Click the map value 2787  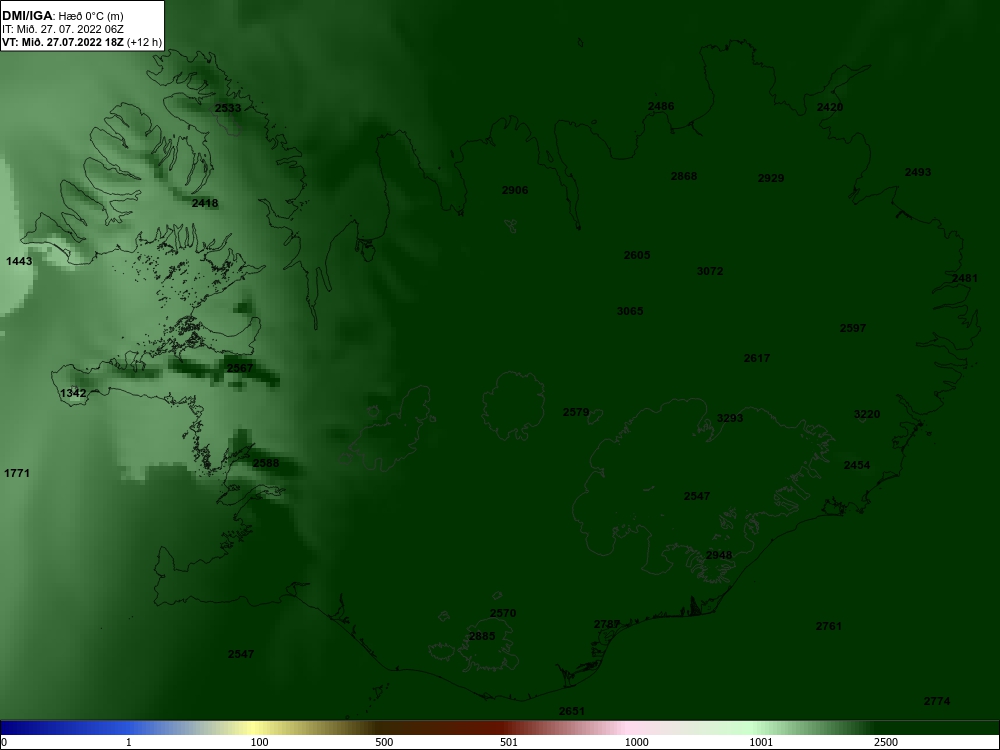pyautogui.click(x=607, y=624)
